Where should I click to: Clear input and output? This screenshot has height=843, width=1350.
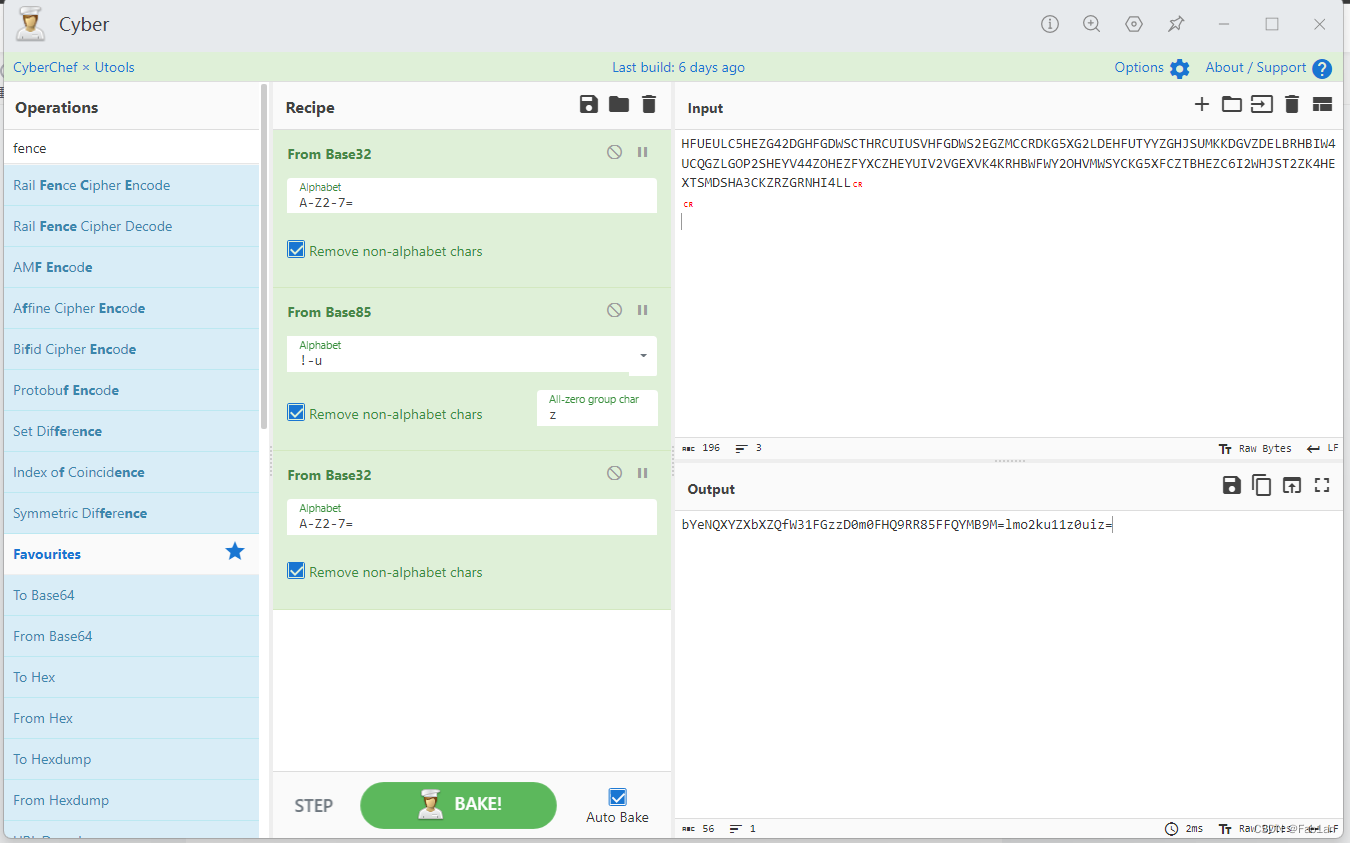coord(1292,104)
